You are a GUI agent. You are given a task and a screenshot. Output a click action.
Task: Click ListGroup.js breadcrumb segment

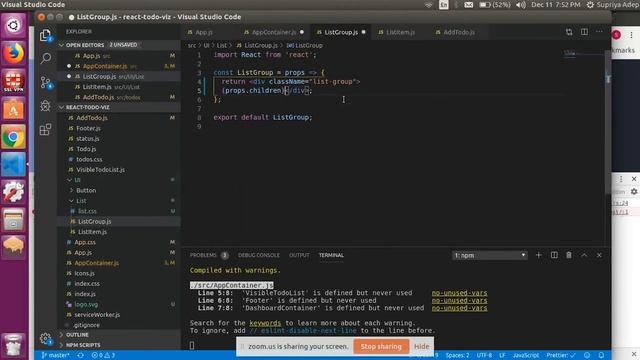[260, 45]
